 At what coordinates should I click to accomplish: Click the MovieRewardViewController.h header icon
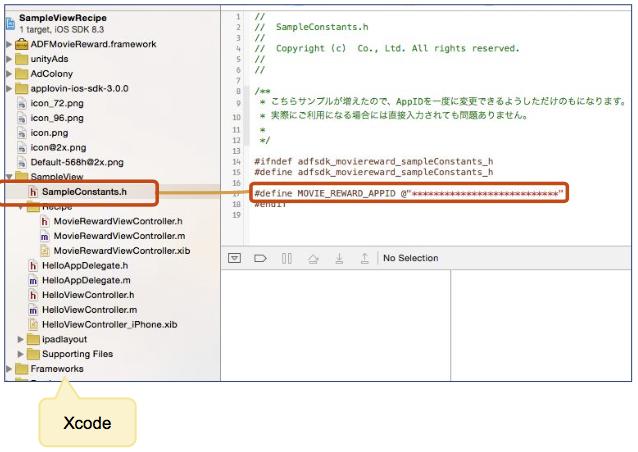click(45, 221)
